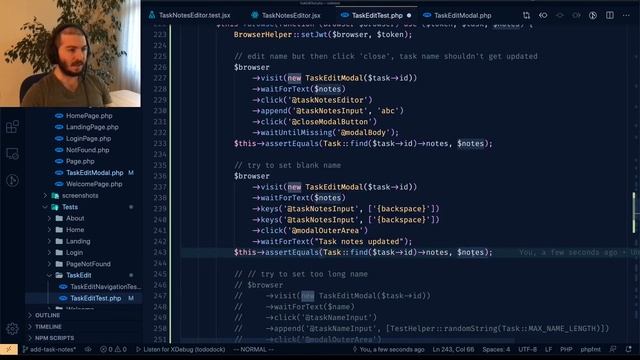The image size is (640, 360).
Task: Open TaskEditModal.php in explorer
Action: coord(94,173)
